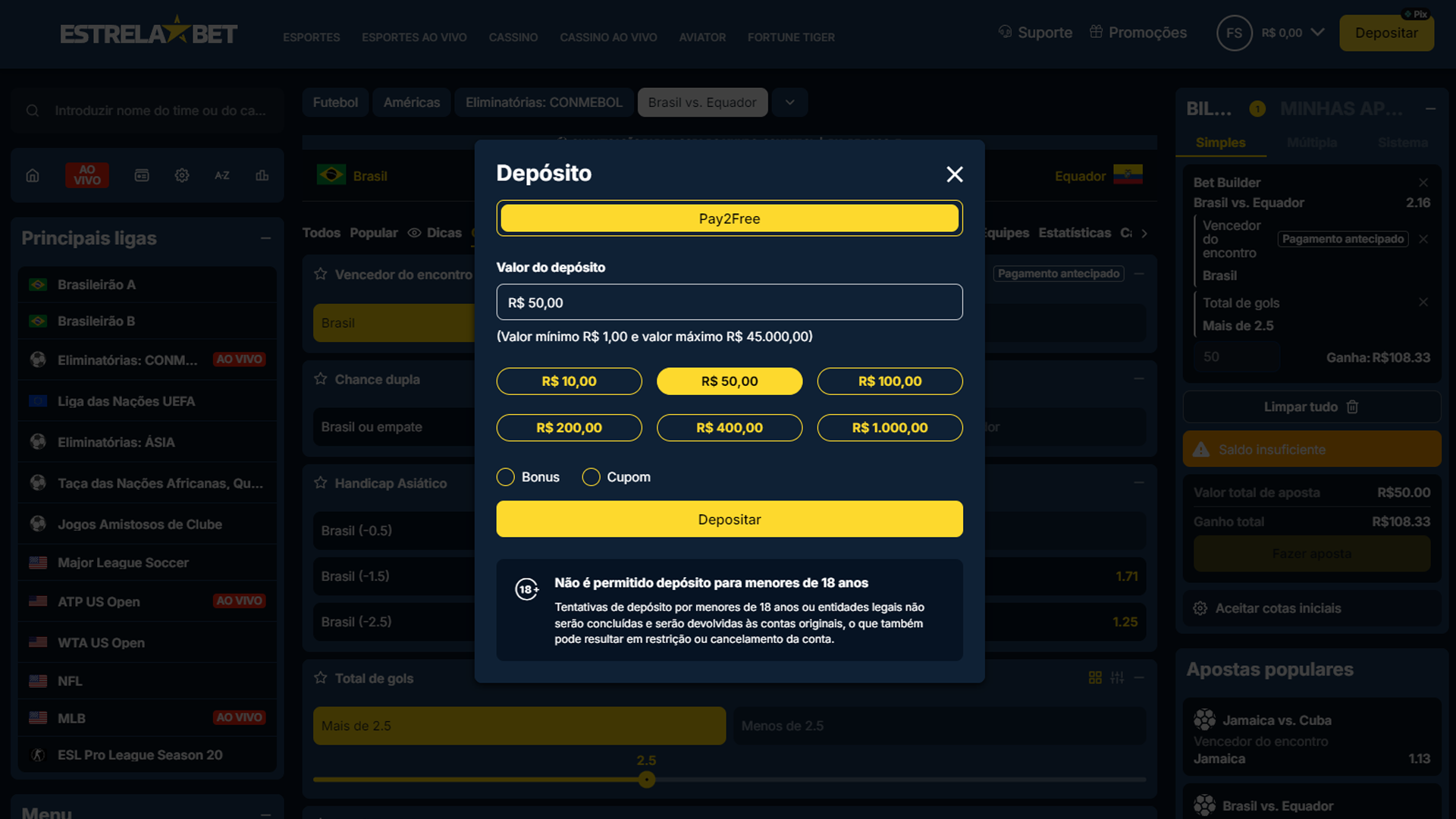Viewport: 1456px width, 819px height.
Task: Close the Depósito dialog
Action: click(954, 174)
